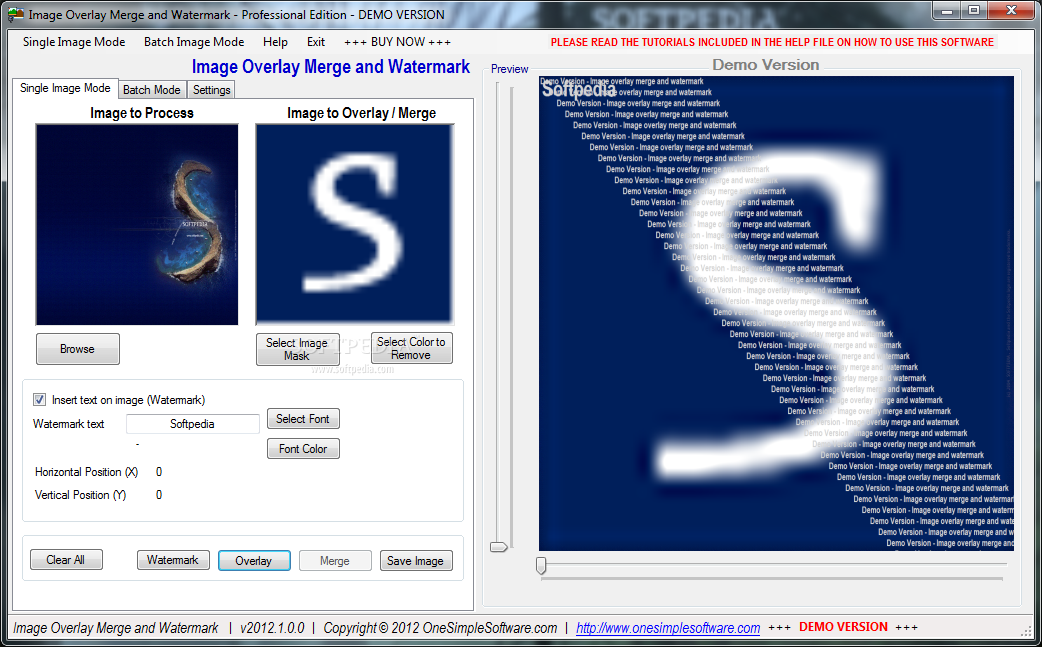Viewport: 1042px width, 647px height.
Task: Click the red tutorials notice text
Action: coord(772,42)
